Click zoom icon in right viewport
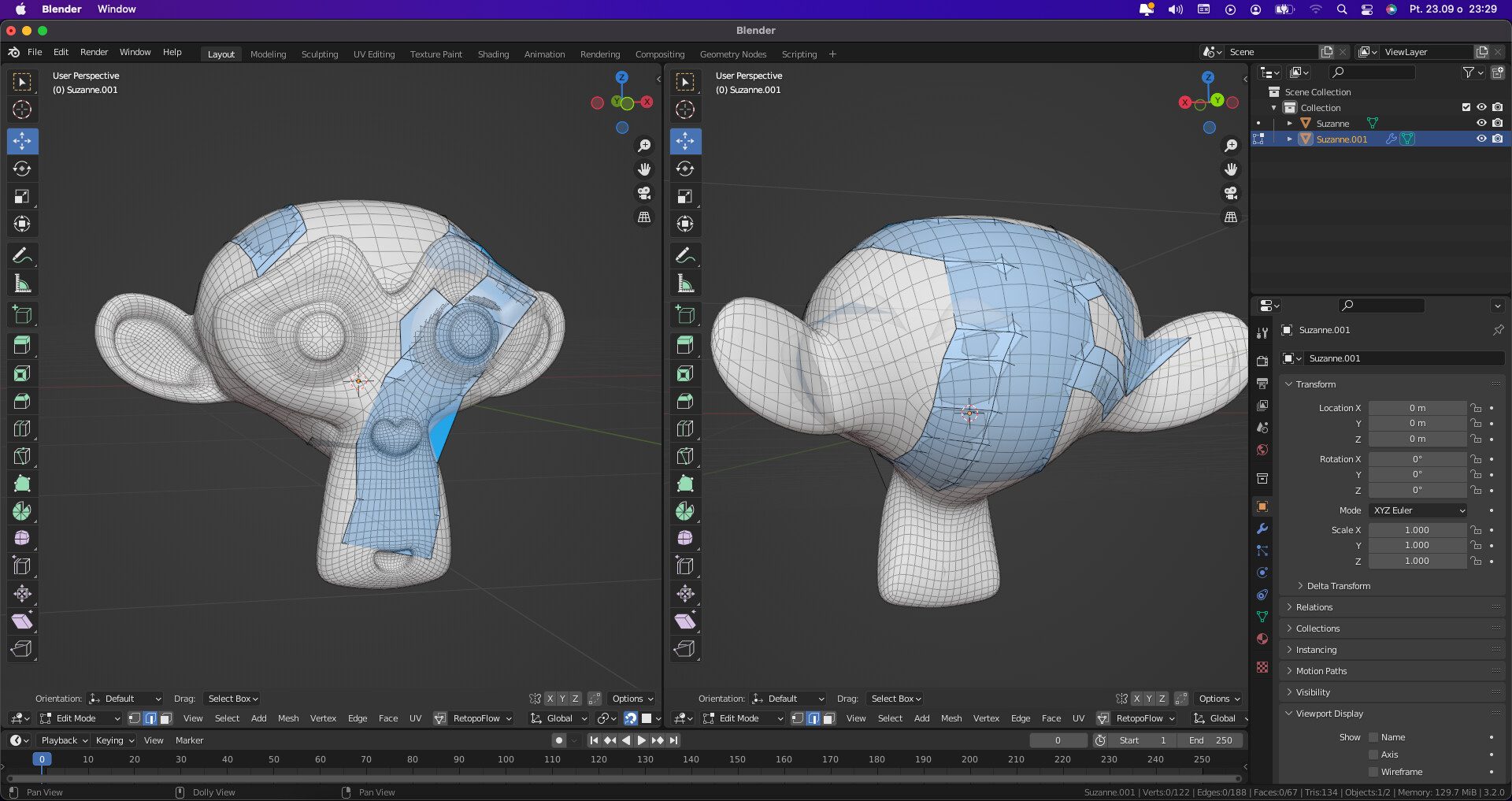 pos(1231,146)
